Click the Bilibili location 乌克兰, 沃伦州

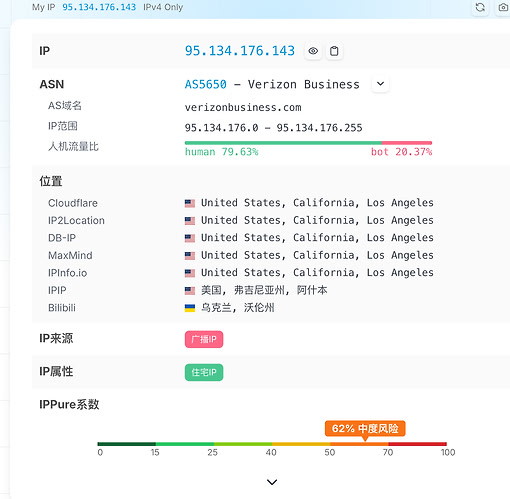[x=237, y=308]
